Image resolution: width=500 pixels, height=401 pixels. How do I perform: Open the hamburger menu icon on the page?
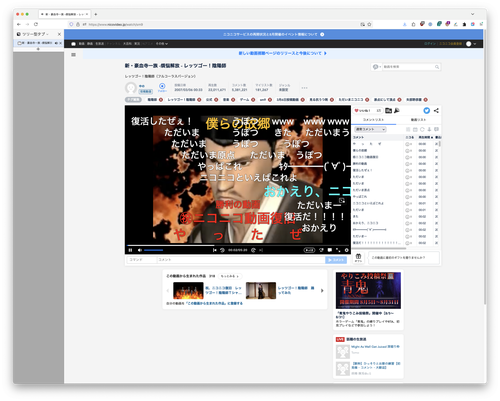(73, 55)
